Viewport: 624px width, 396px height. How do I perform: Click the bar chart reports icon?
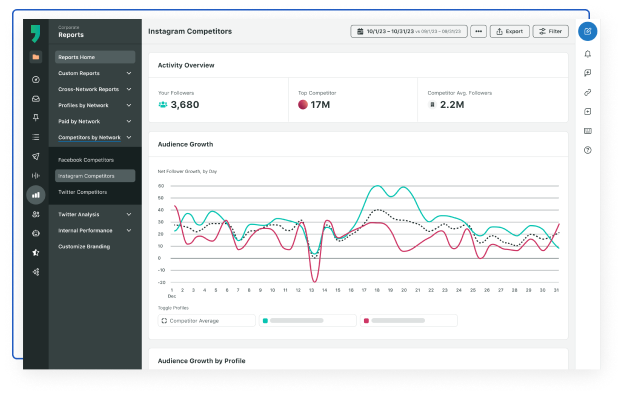click(36, 195)
